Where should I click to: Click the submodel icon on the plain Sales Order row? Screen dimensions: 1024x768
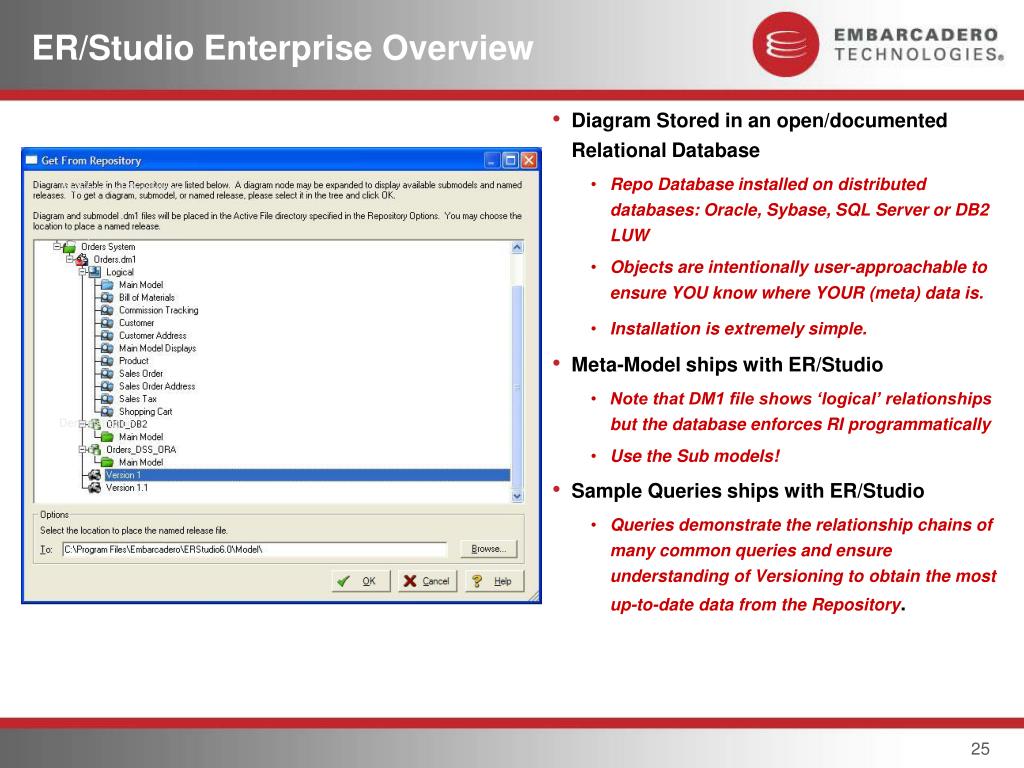click(x=107, y=374)
